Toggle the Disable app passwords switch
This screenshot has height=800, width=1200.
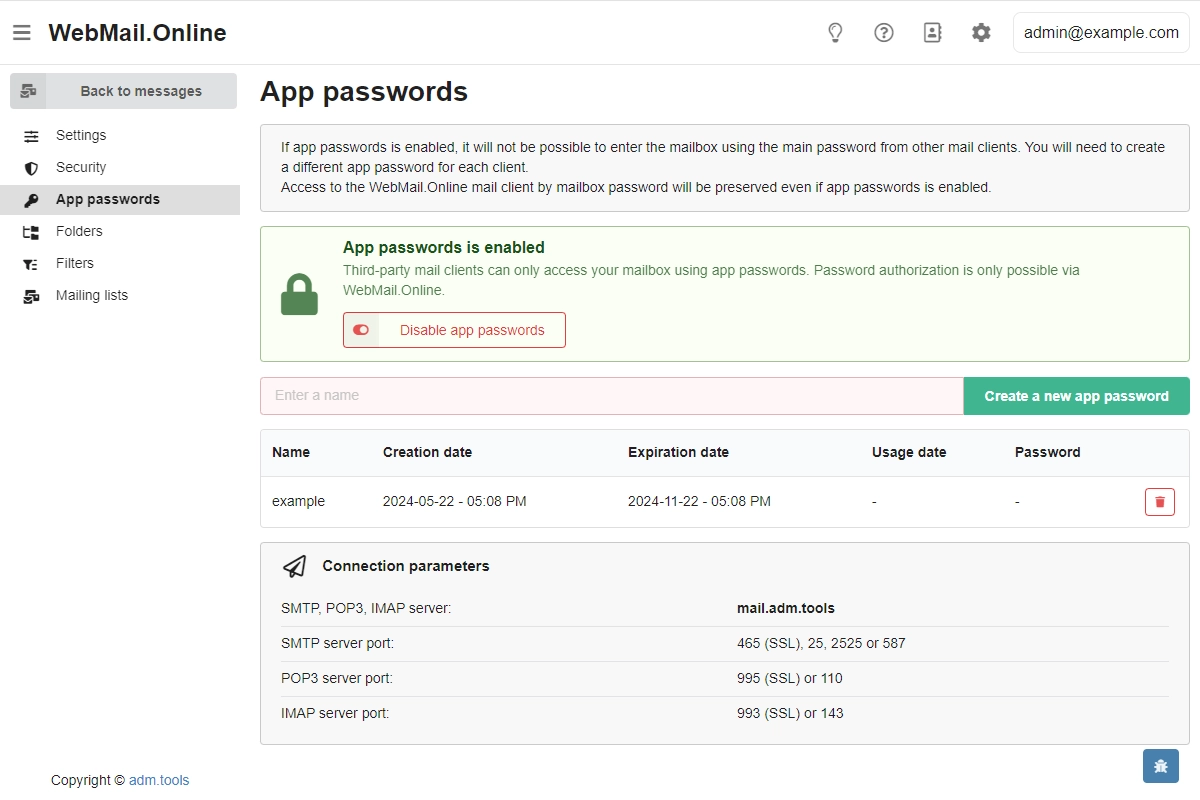pos(362,330)
